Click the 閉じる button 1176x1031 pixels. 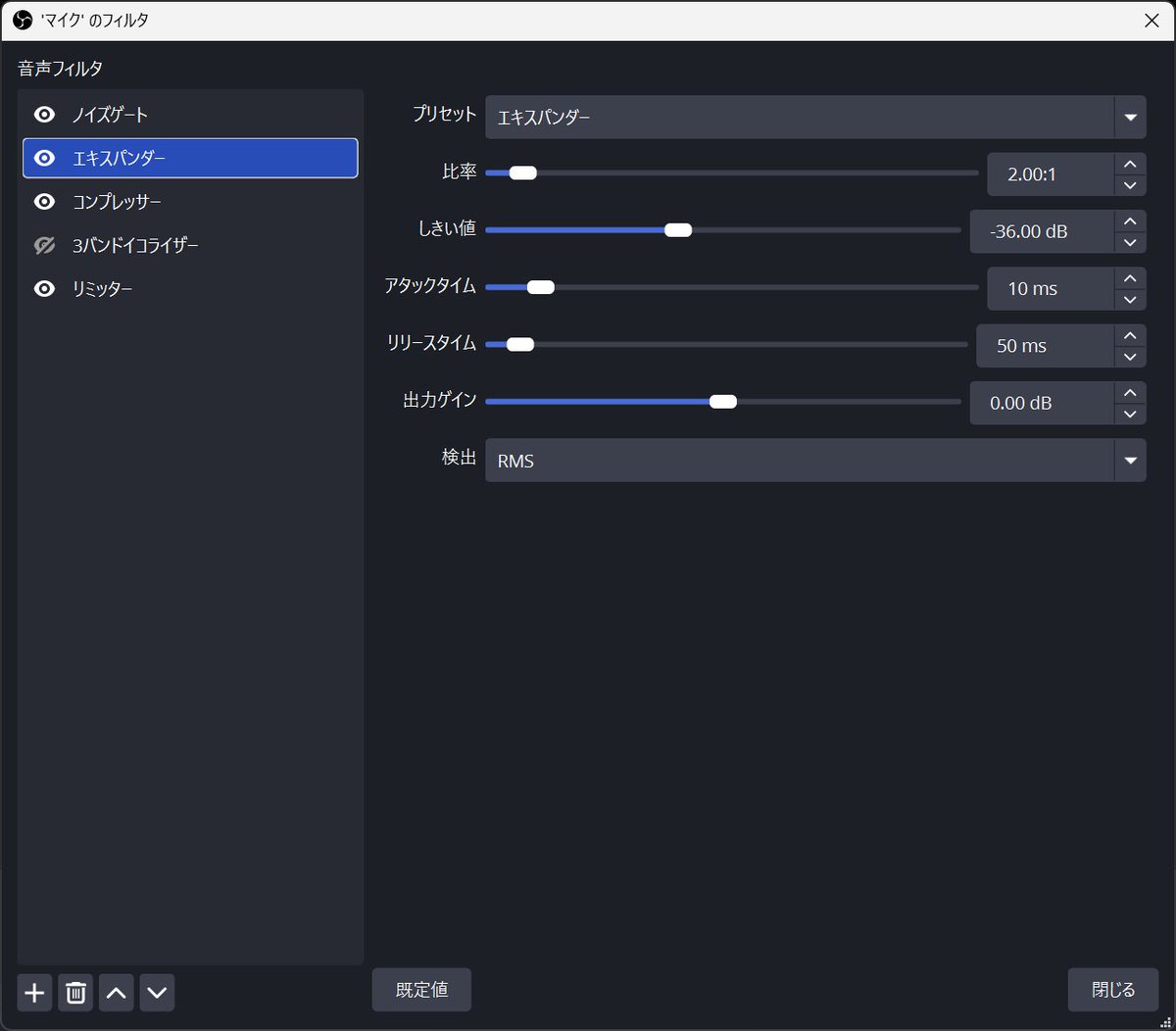pos(1113,990)
